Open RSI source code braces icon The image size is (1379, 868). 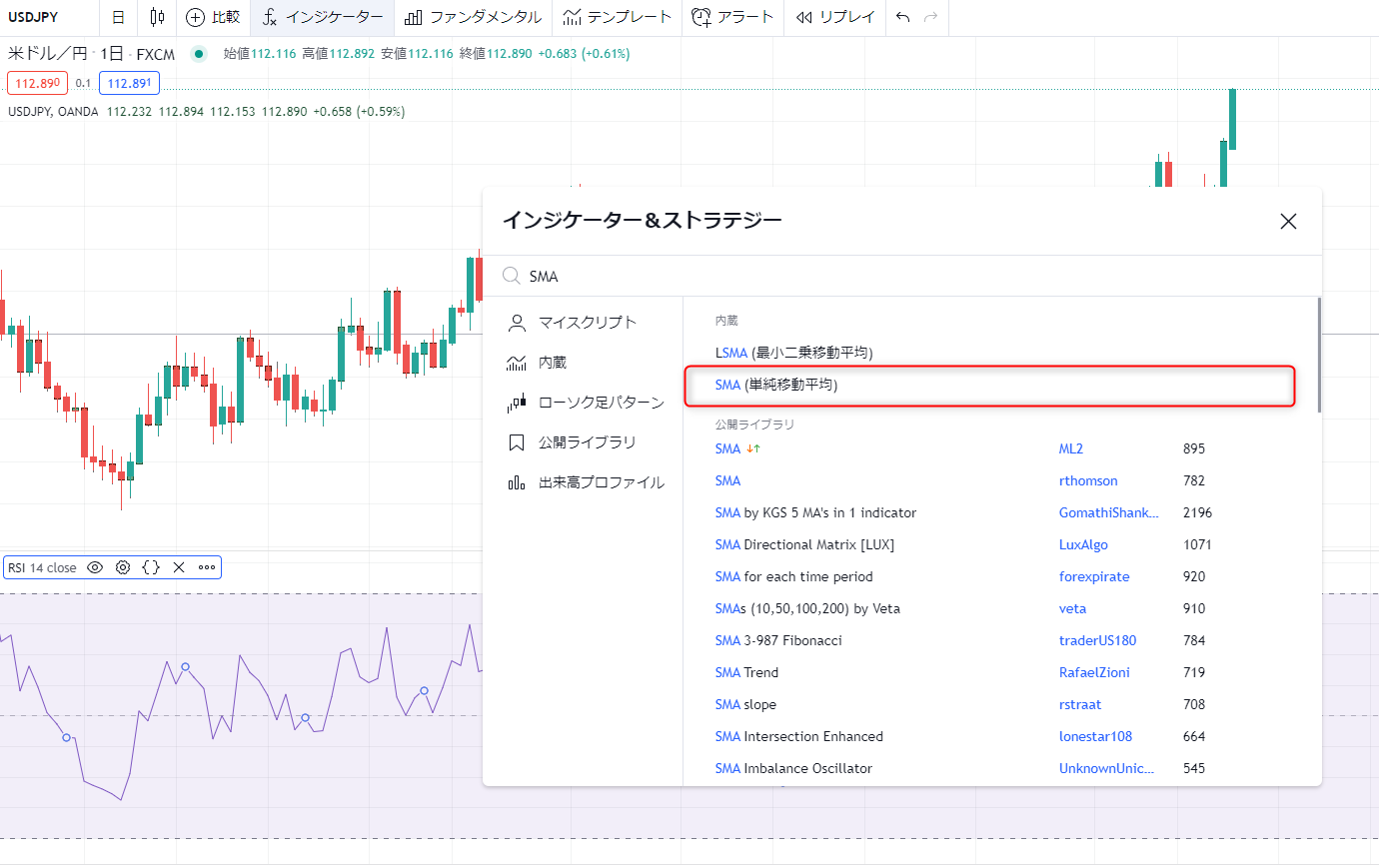[x=151, y=567]
